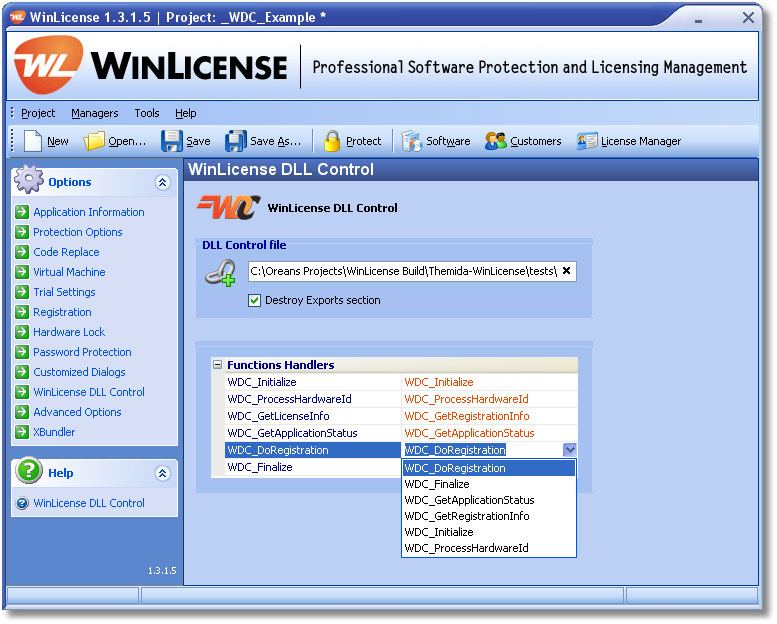Click arrow icon beside Registration
The width and height of the screenshot is (777, 624).
click(22, 312)
